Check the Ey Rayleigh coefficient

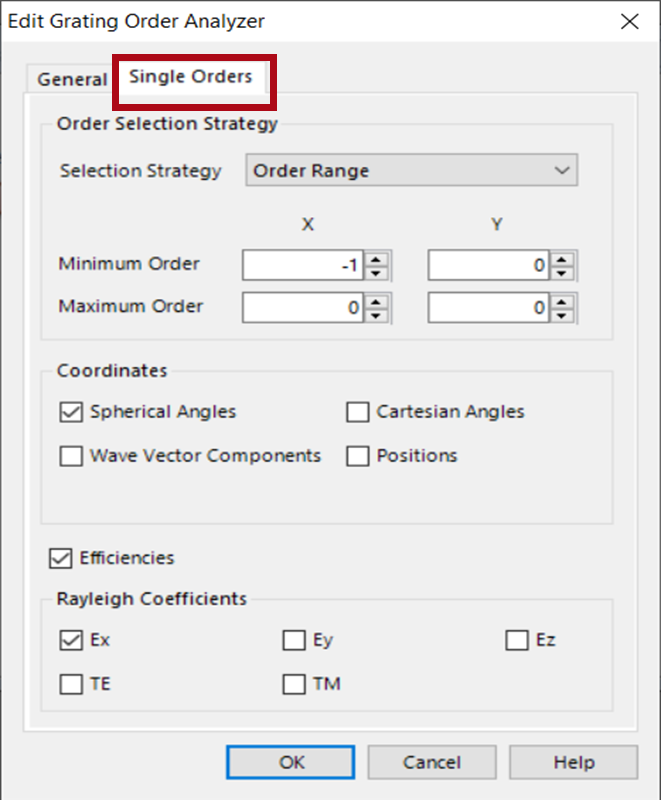point(294,640)
